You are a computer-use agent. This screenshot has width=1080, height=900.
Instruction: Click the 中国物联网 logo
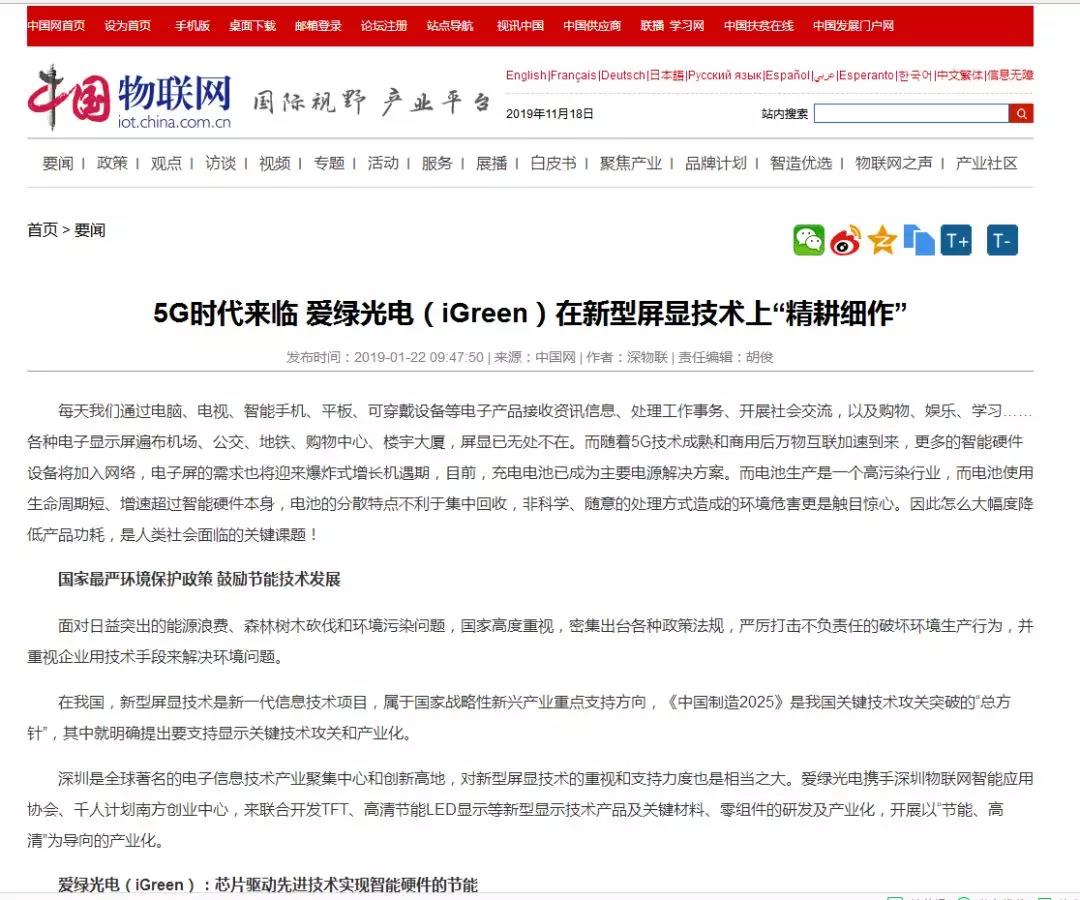tap(129, 98)
